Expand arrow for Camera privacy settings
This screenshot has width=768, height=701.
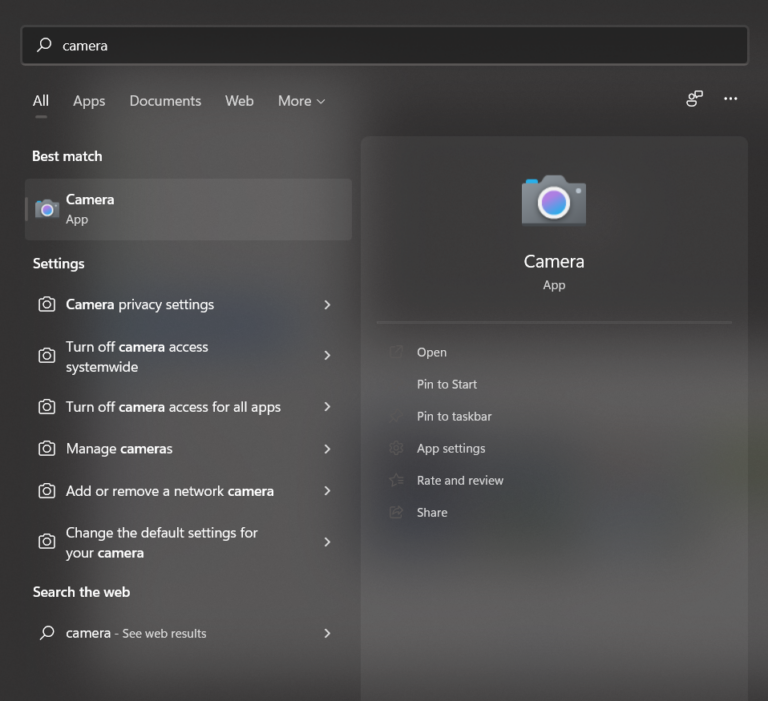327,305
